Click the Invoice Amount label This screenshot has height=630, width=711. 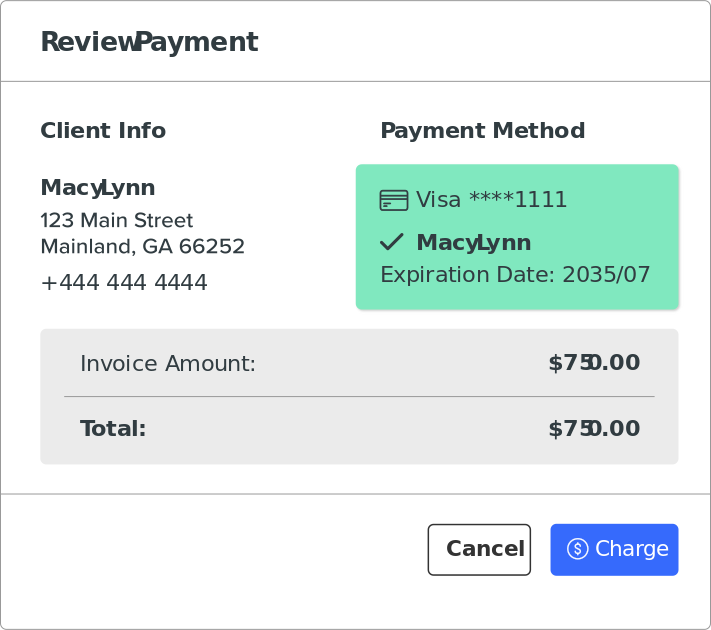pos(168,364)
